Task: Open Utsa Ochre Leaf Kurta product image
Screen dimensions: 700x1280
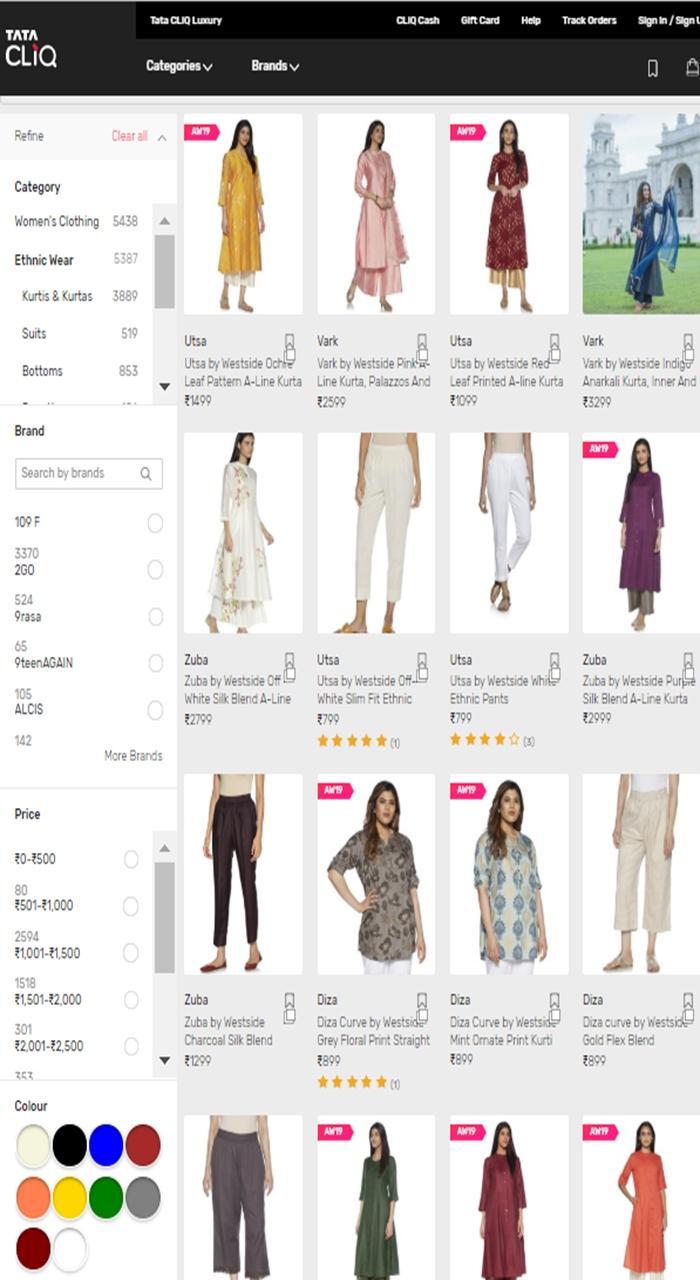Action: tap(243, 214)
